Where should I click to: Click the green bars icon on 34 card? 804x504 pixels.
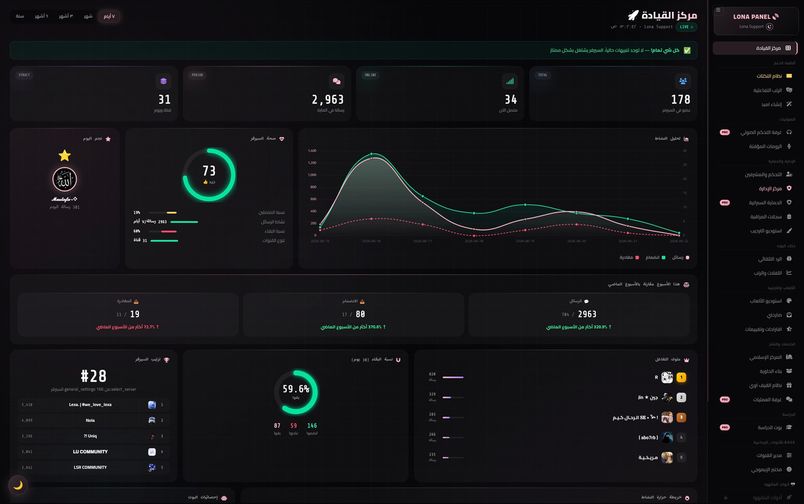click(510, 81)
